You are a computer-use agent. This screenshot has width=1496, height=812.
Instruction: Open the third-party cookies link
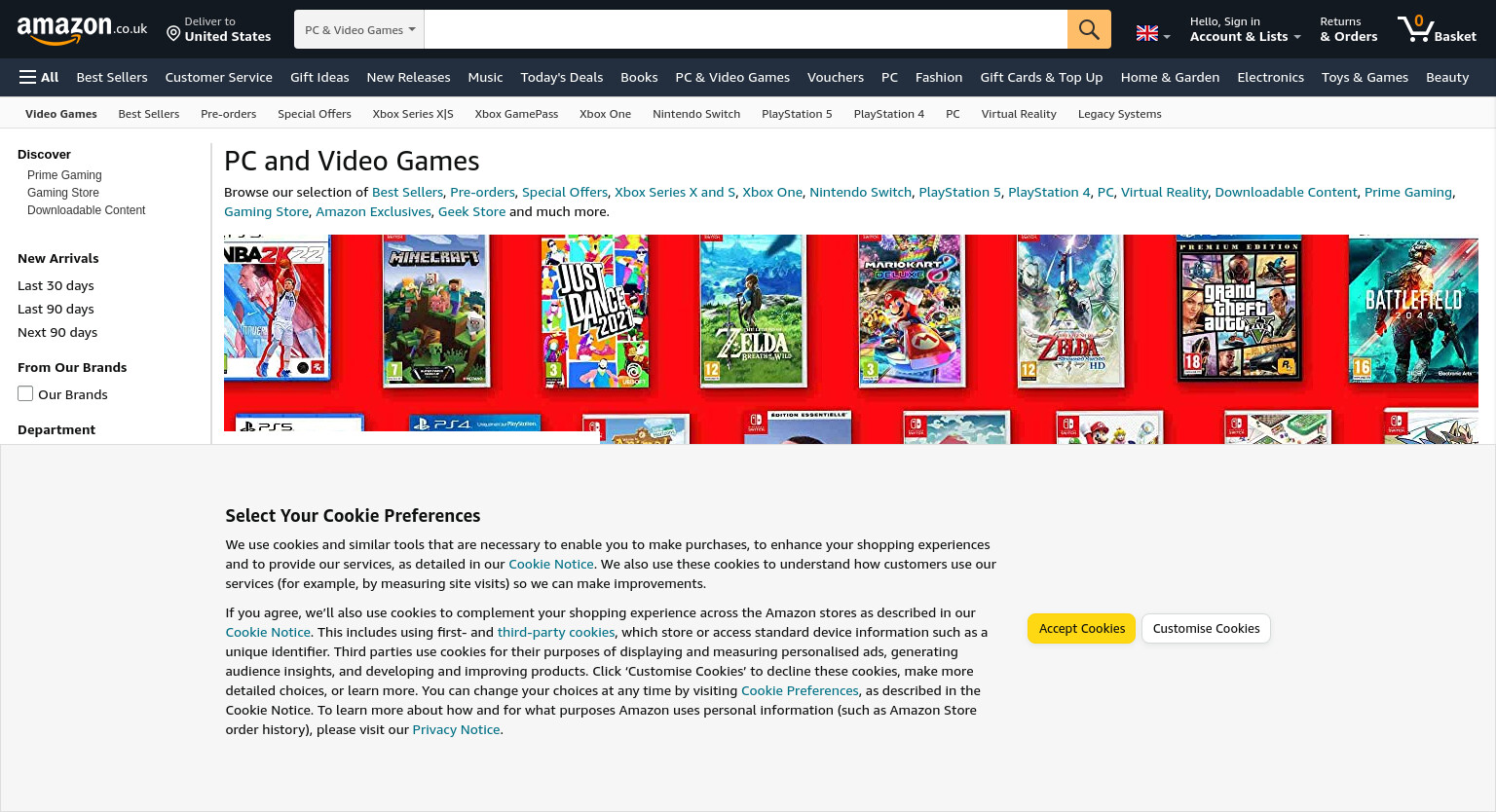point(556,632)
